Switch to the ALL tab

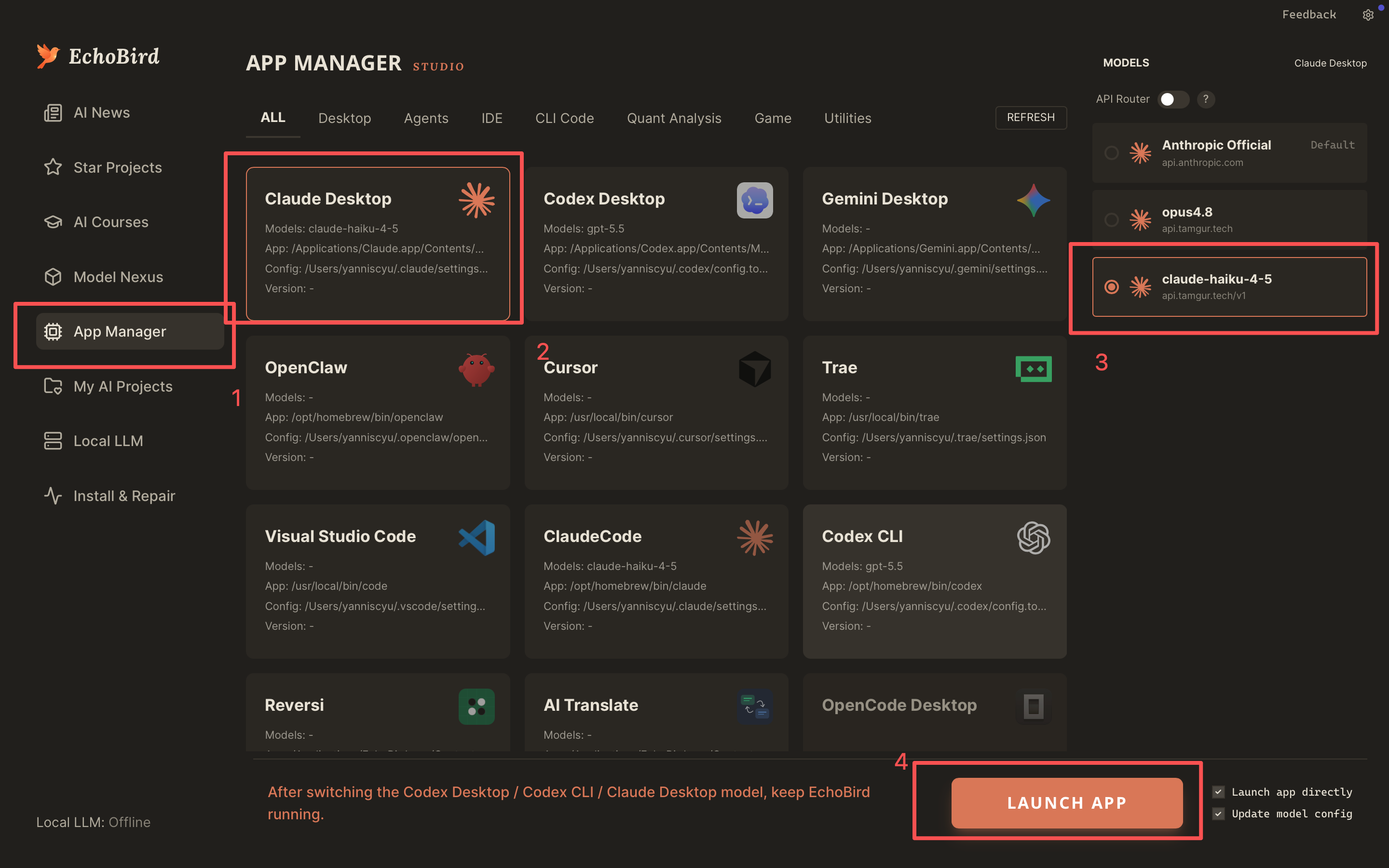[272, 118]
